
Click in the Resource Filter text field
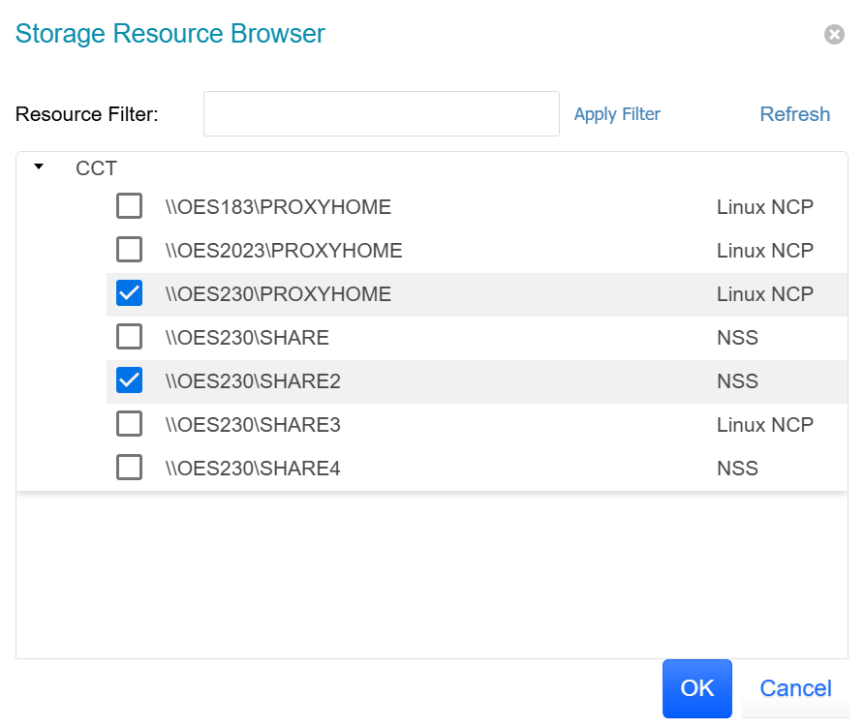(381, 114)
